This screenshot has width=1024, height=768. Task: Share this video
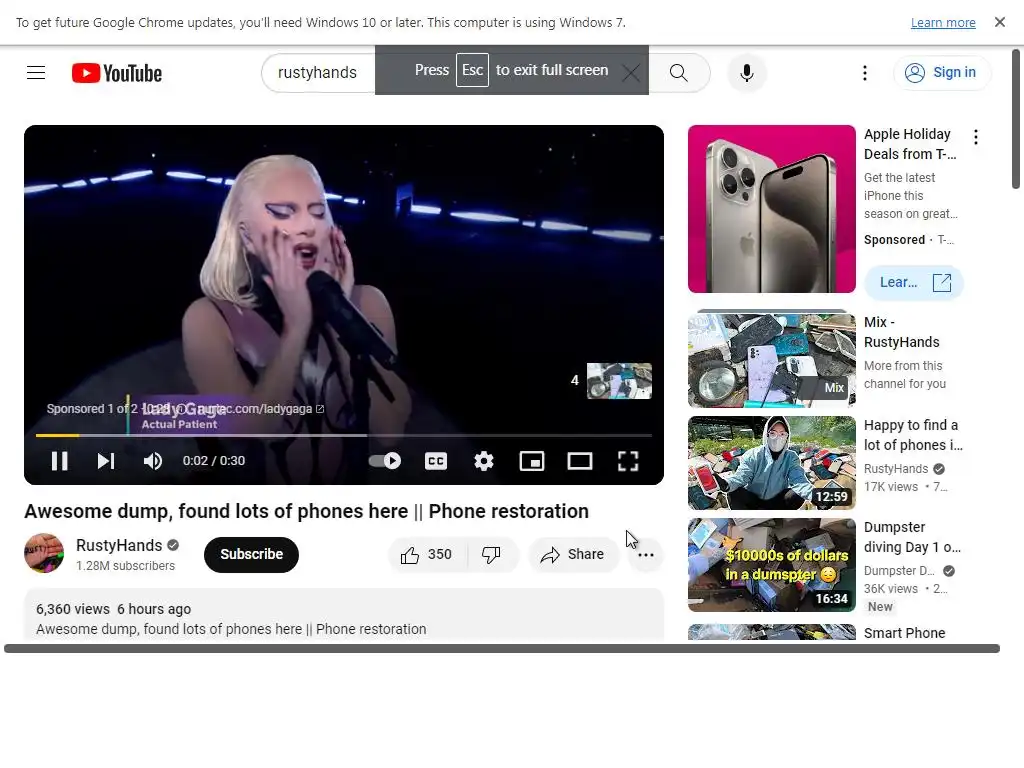573,554
